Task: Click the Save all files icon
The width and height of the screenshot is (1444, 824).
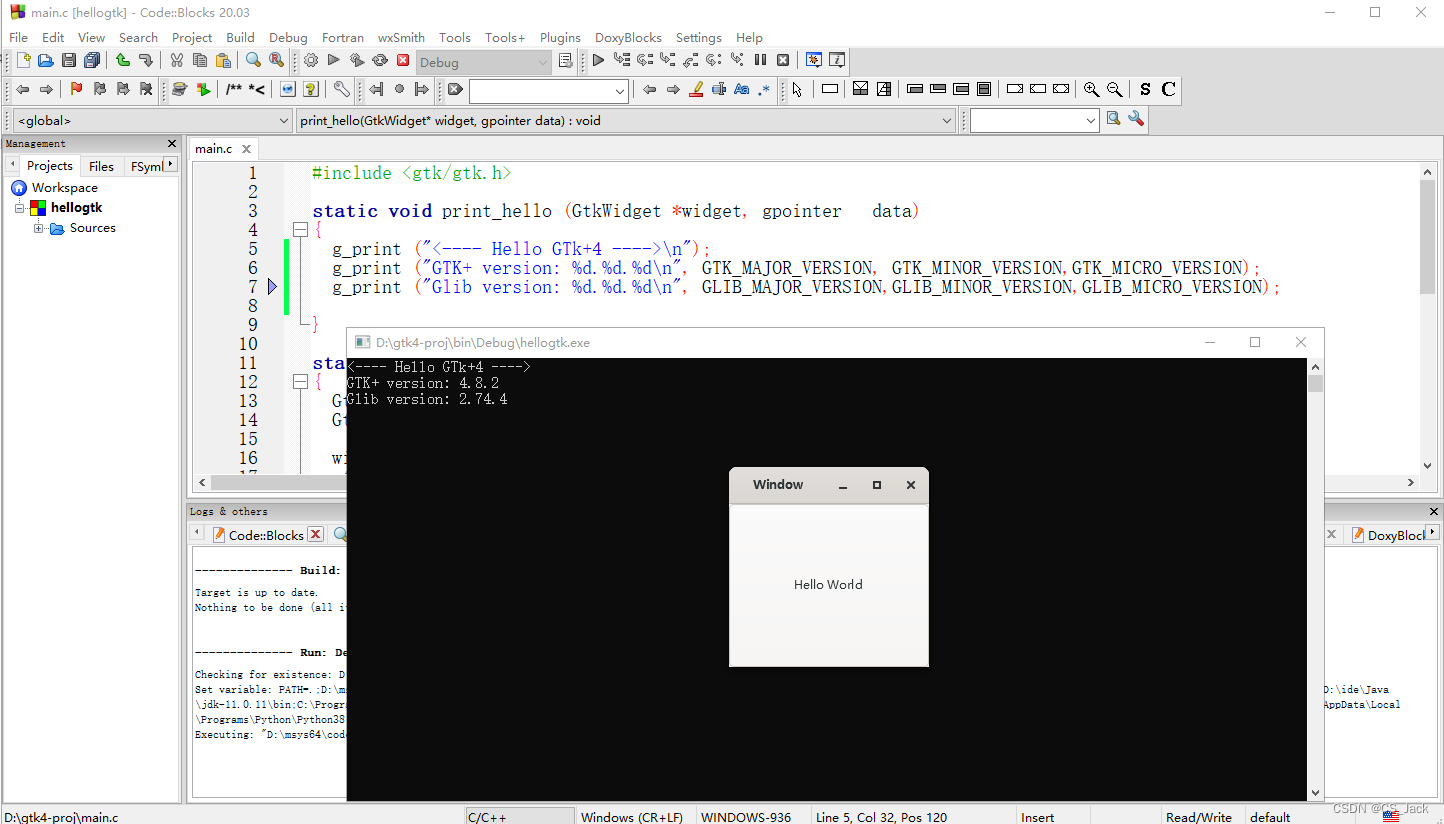Action: click(92, 61)
